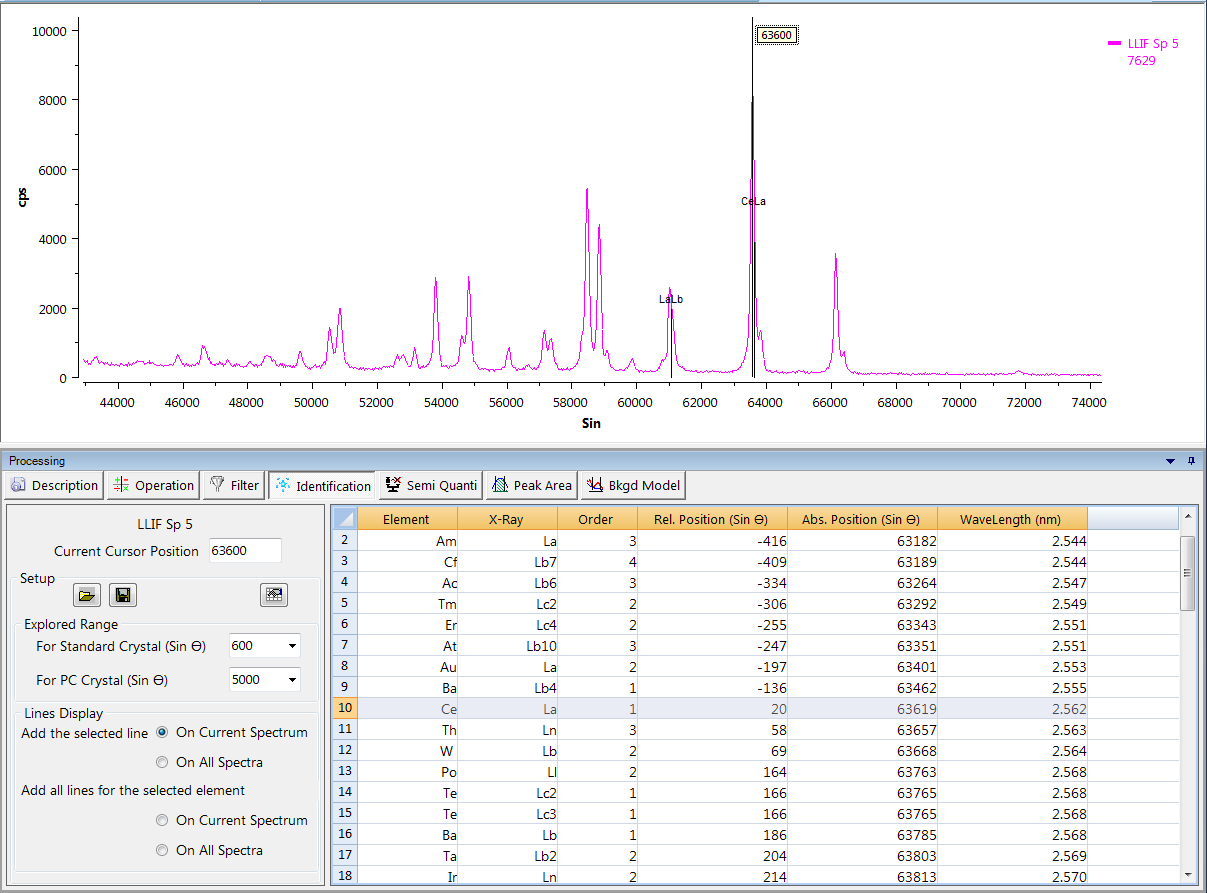Screen dimensions: 1207x893
Task: Open setup file with the folder icon
Action: point(88,596)
